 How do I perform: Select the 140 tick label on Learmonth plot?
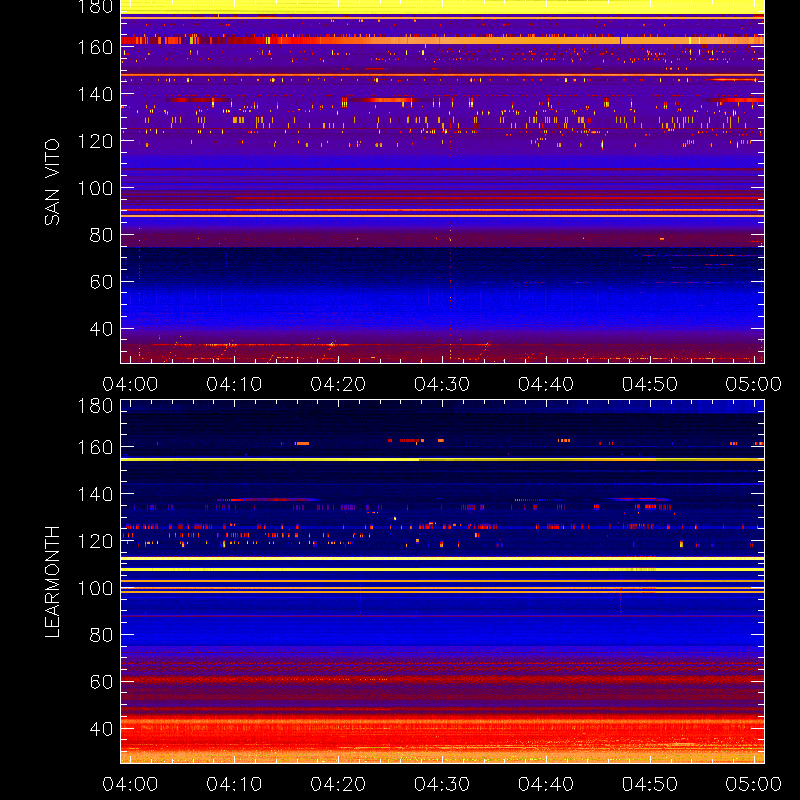coord(95,494)
